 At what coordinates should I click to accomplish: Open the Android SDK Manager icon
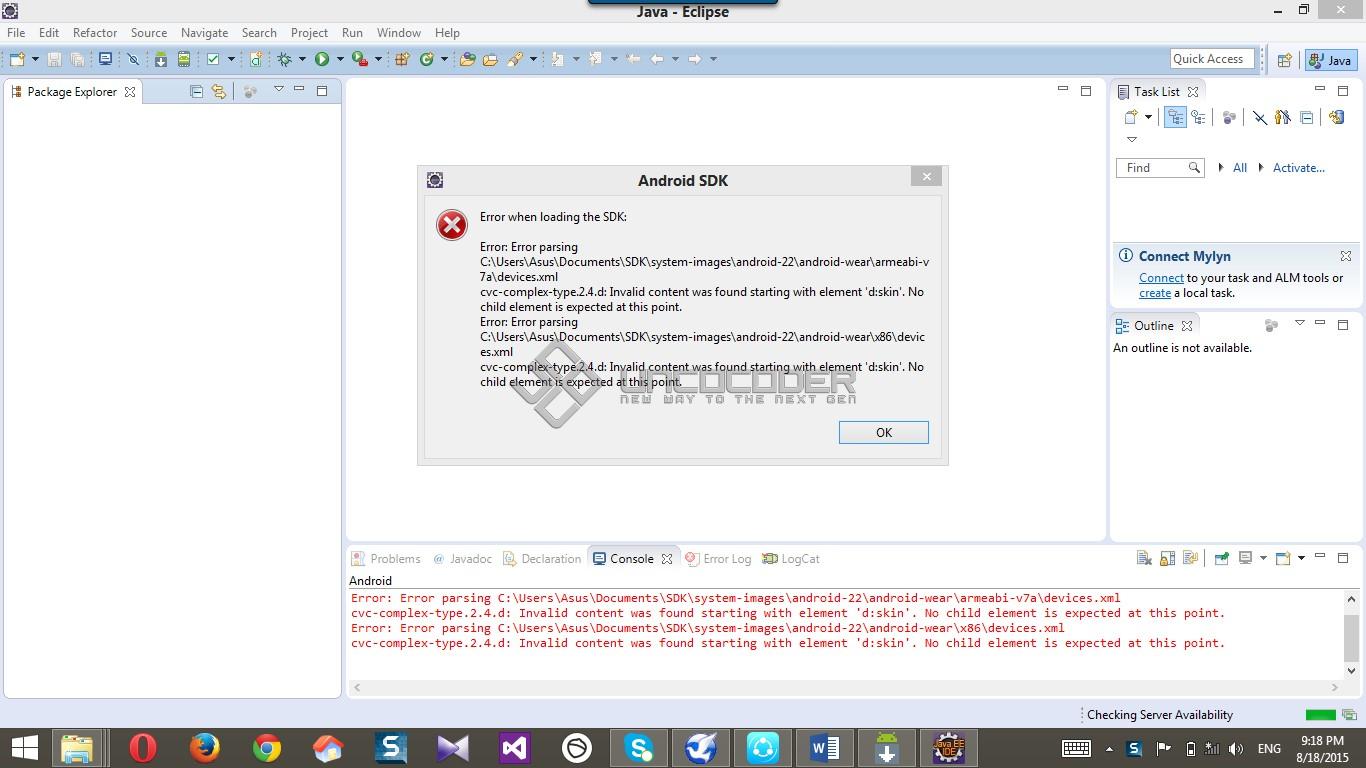pos(160,59)
